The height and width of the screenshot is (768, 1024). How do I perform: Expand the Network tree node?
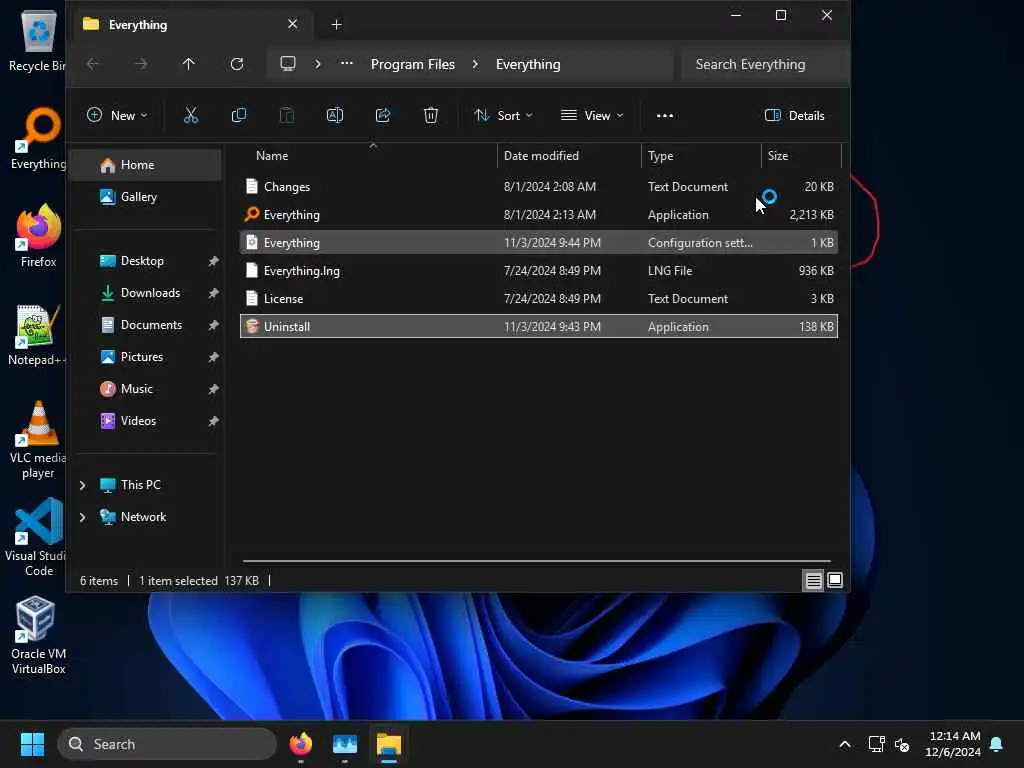(82, 517)
